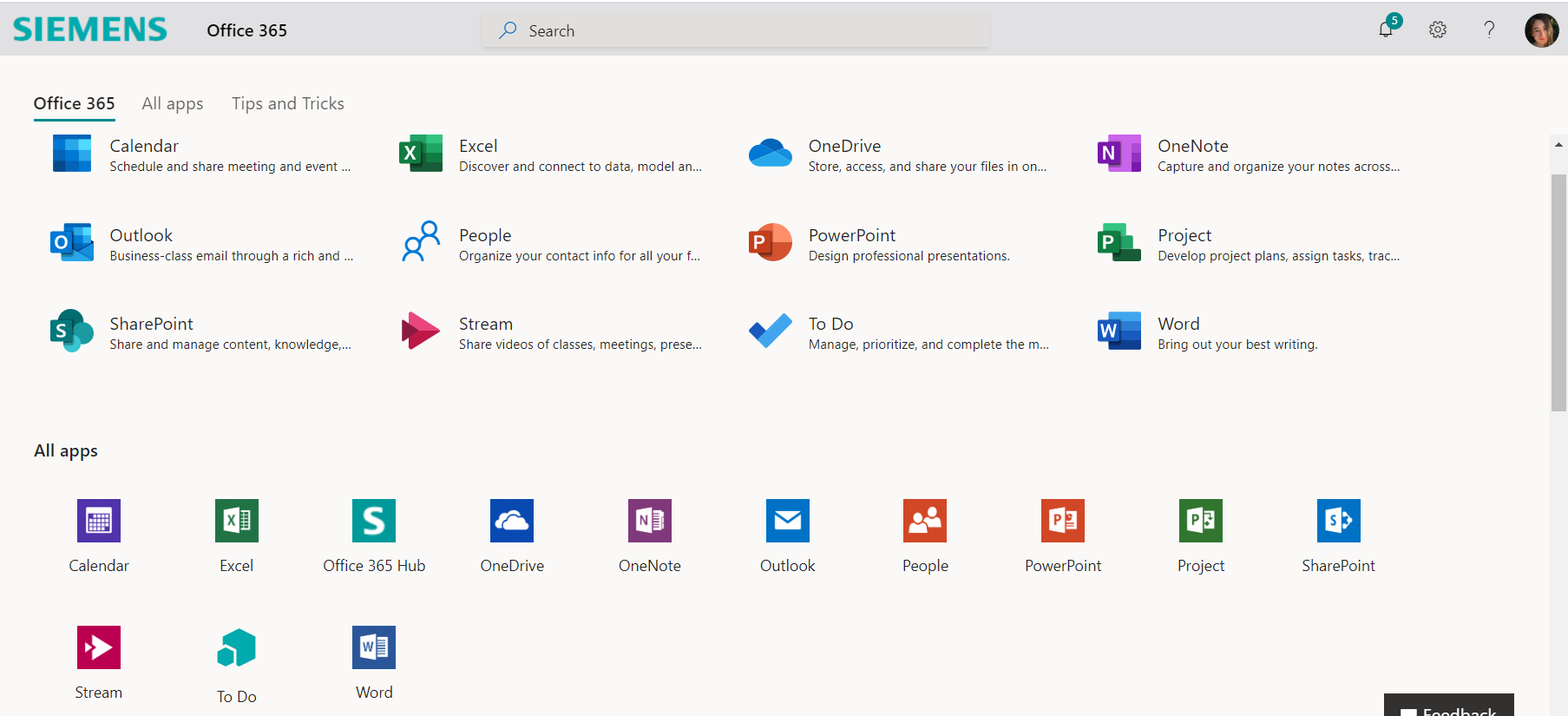Open settings gear in header
The height and width of the screenshot is (716, 1568).
[1438, 30]
